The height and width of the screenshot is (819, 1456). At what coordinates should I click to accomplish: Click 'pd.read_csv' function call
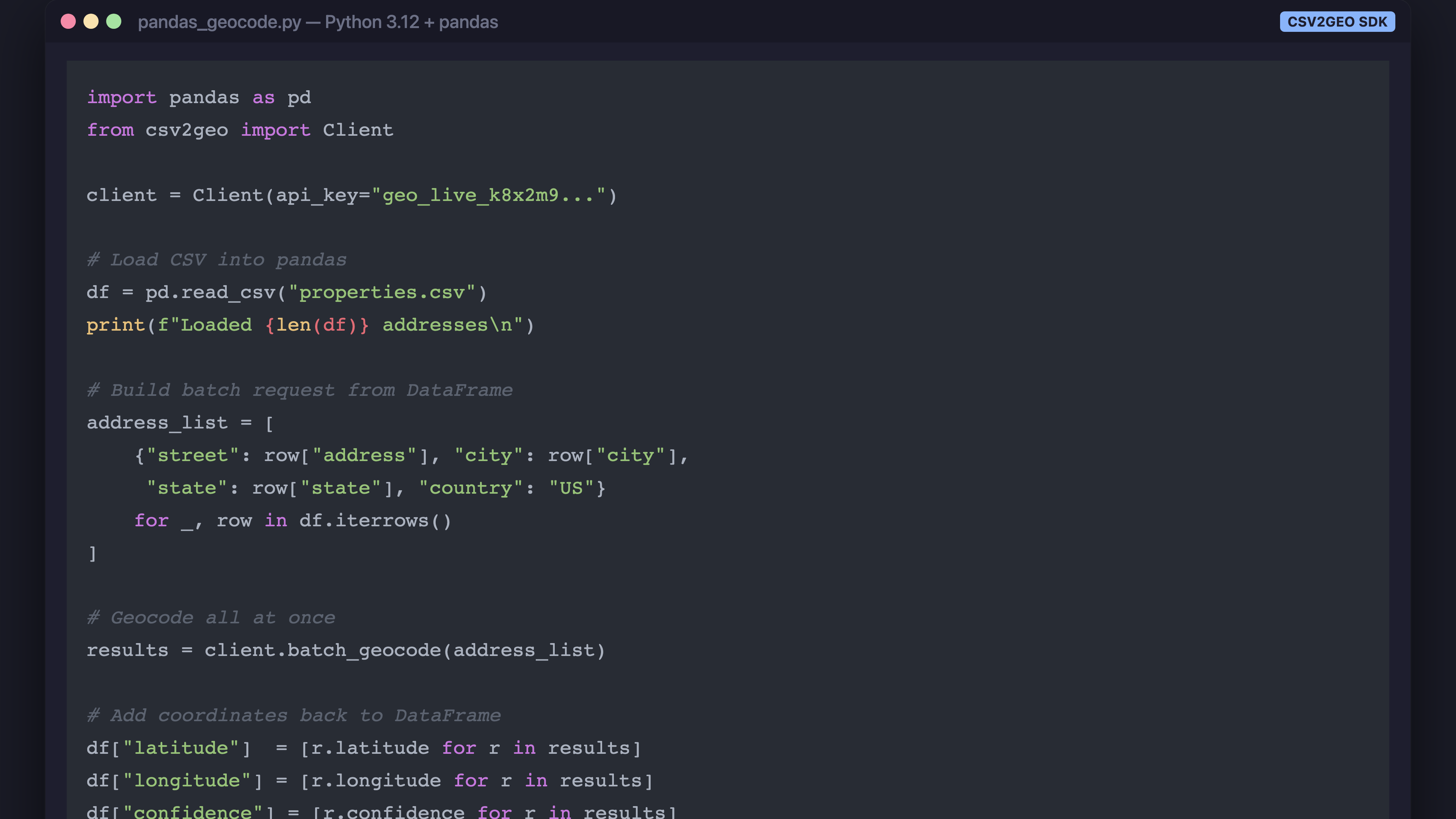click(x=210, y=293)
